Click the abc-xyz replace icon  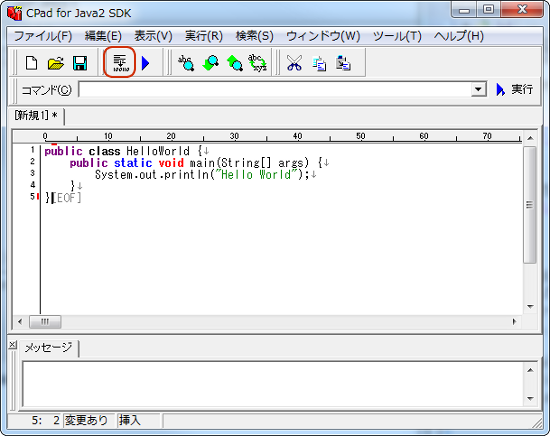pyautogui.click(x=258, y=63)
